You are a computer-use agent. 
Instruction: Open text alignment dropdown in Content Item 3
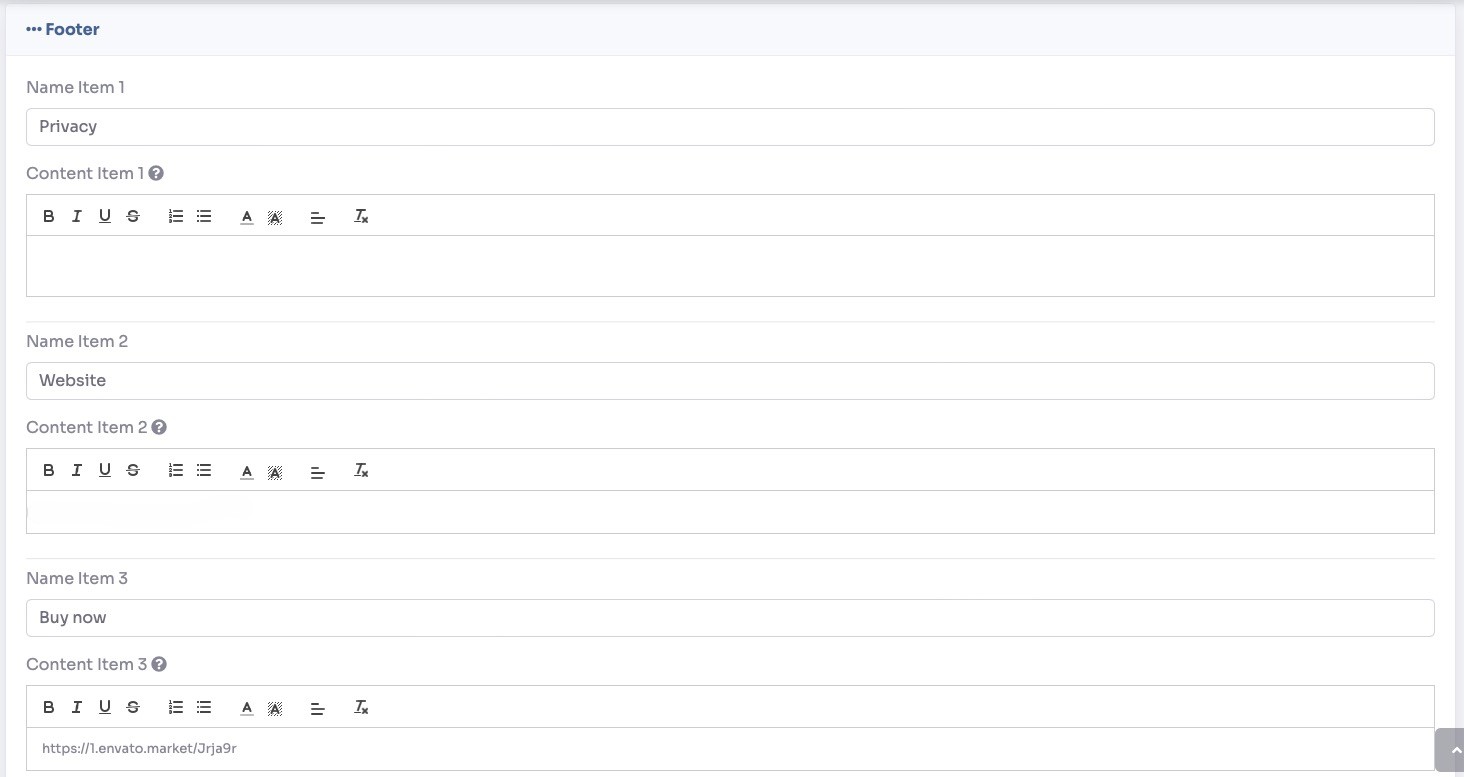318,707
